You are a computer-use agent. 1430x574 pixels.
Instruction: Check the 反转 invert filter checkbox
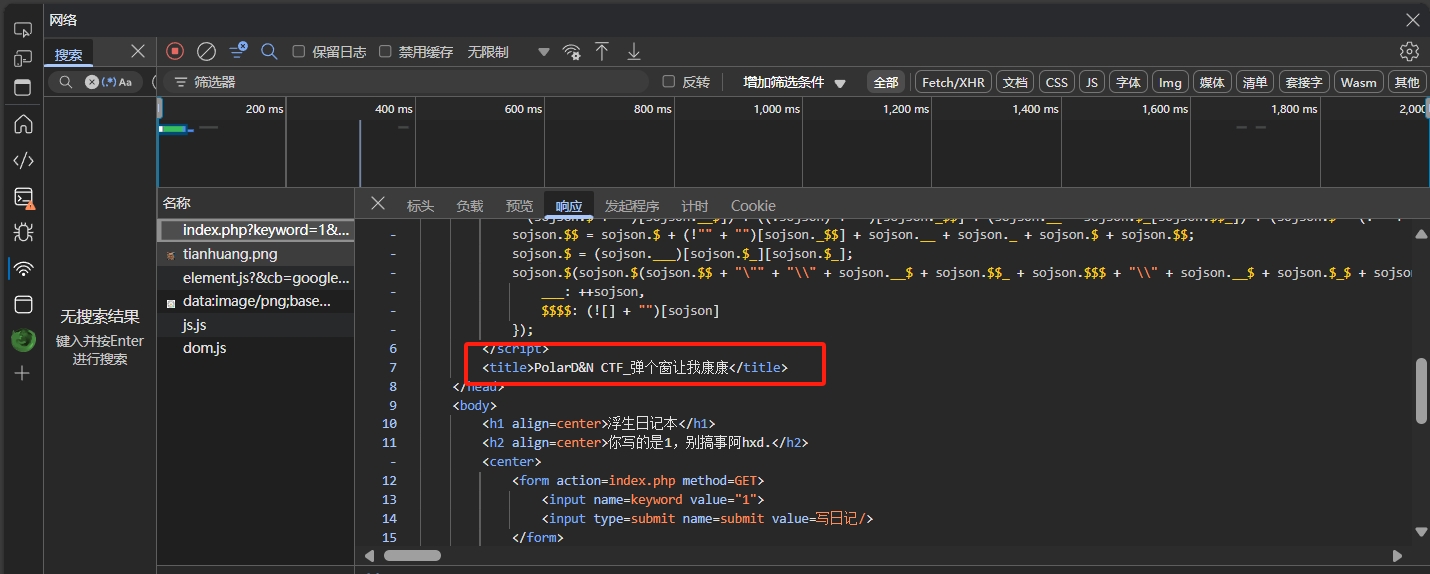click(669, 82)
